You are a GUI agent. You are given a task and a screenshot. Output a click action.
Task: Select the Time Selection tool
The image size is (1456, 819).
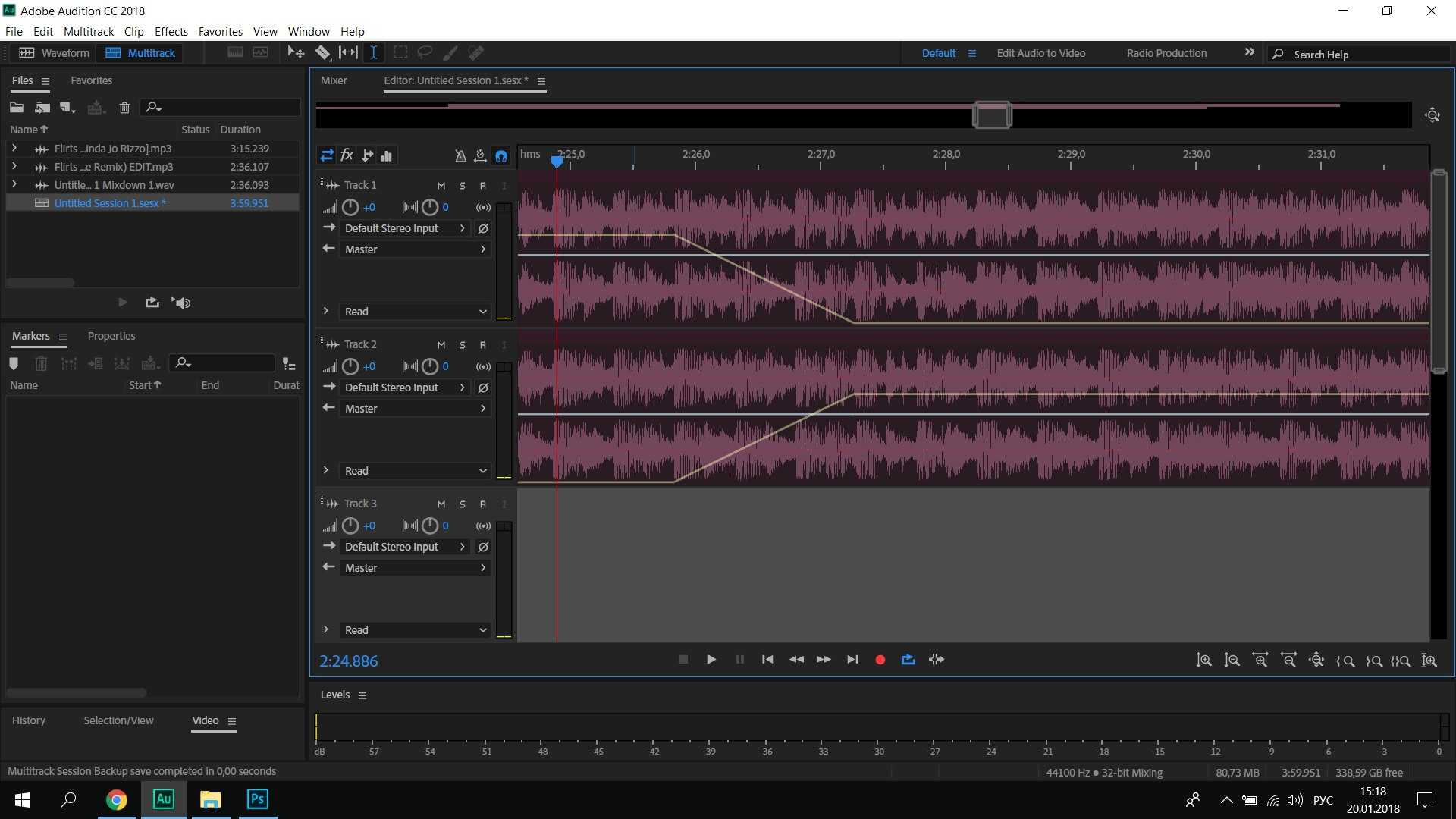tap(374, 53)
